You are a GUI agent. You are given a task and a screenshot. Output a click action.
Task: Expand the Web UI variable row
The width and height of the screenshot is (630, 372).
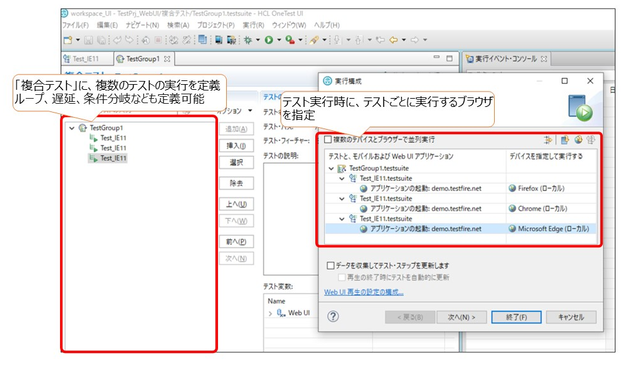pyautogui.click(x=270, y=313)
